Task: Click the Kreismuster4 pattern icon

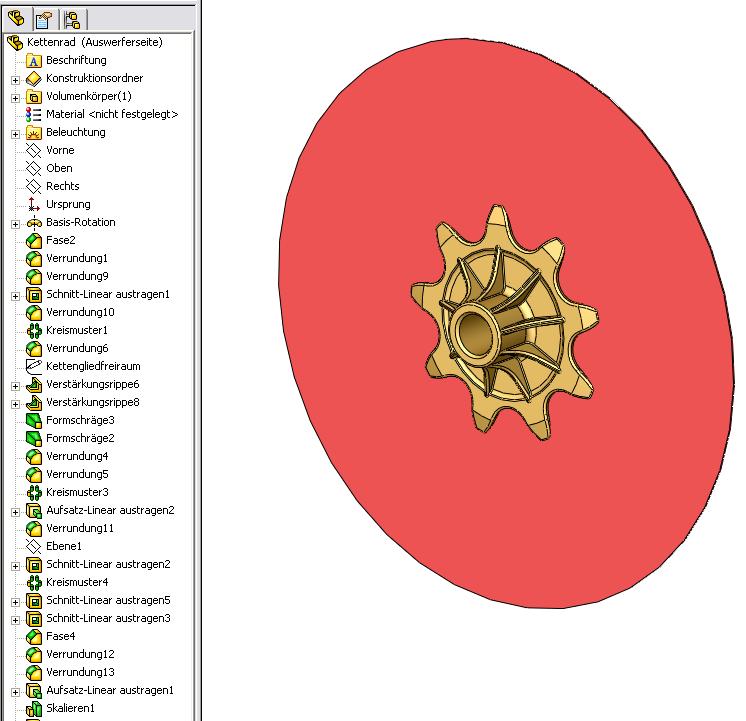Action: (33, 583)
